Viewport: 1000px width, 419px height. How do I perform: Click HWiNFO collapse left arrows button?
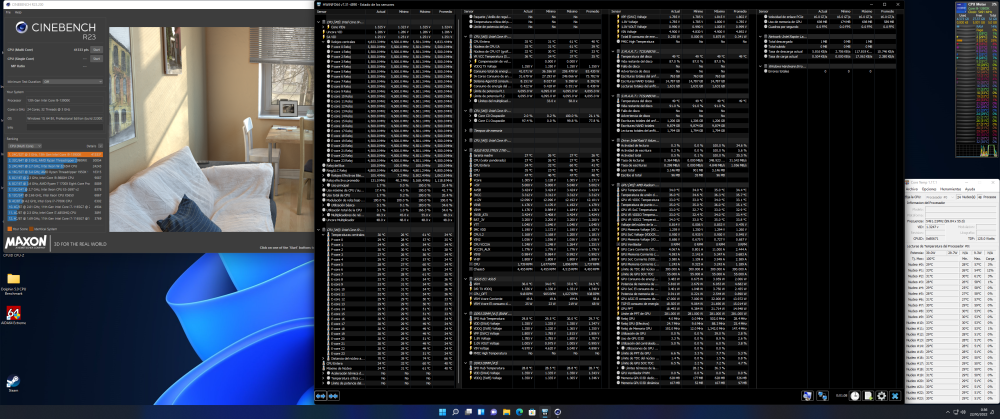click(321, 396)
